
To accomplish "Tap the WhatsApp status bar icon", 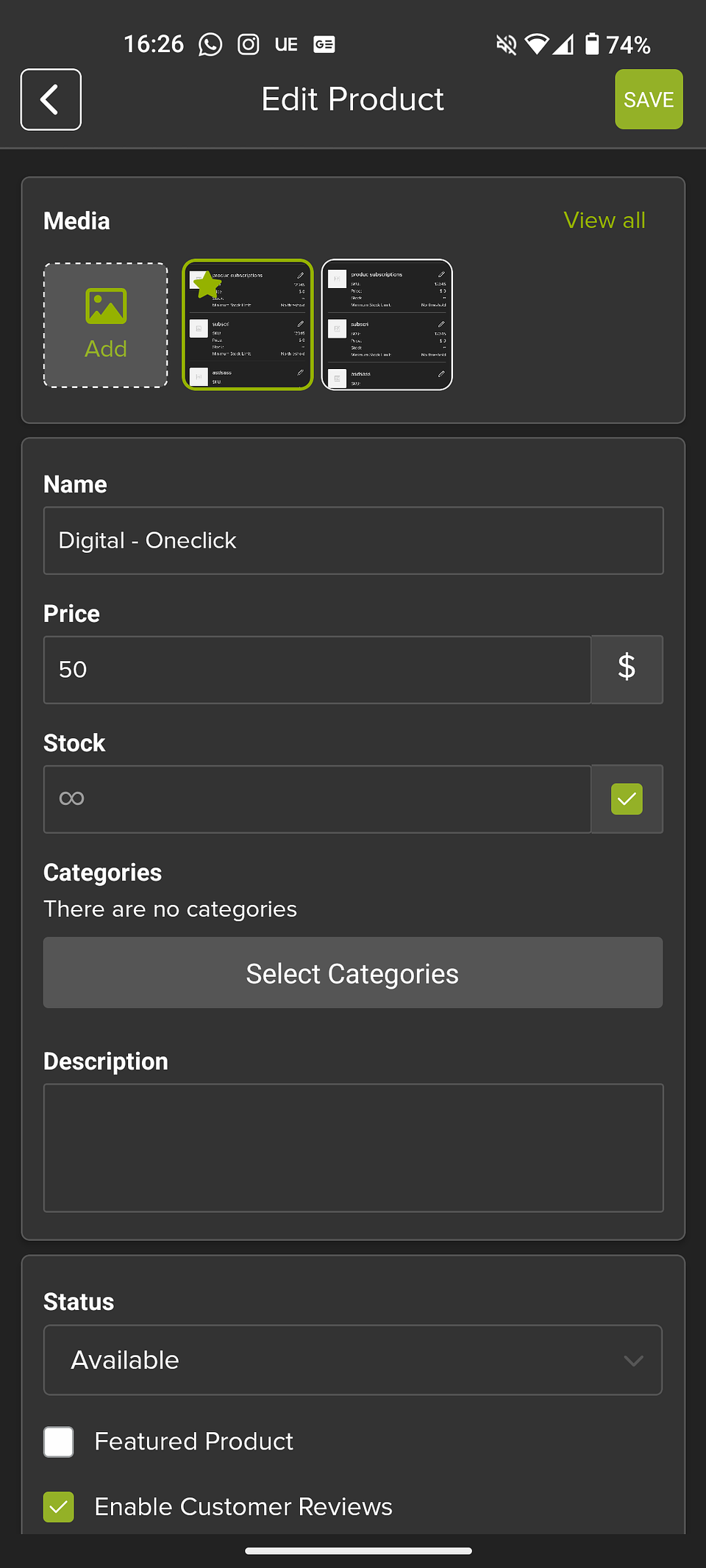I will coord(210,45).
